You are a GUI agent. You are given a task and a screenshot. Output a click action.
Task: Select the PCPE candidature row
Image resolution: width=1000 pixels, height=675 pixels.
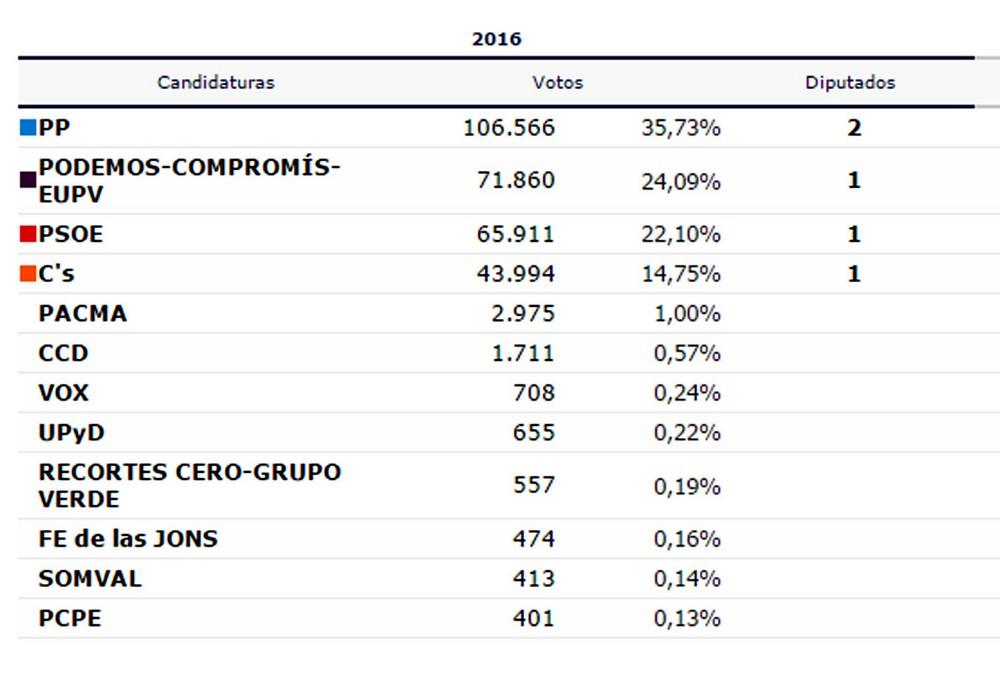coord(69,618)
